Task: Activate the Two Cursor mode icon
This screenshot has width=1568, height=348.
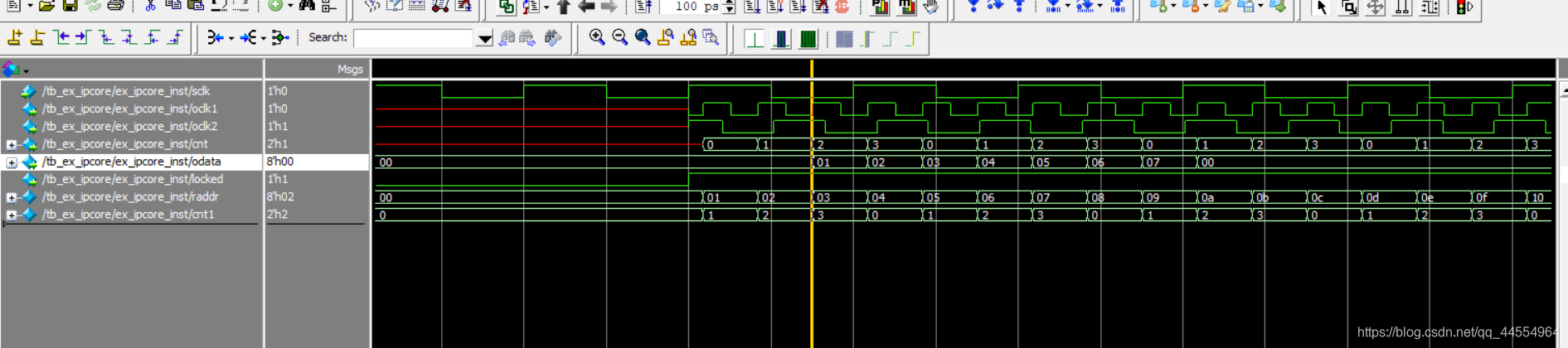Action: coord(1402,7)
